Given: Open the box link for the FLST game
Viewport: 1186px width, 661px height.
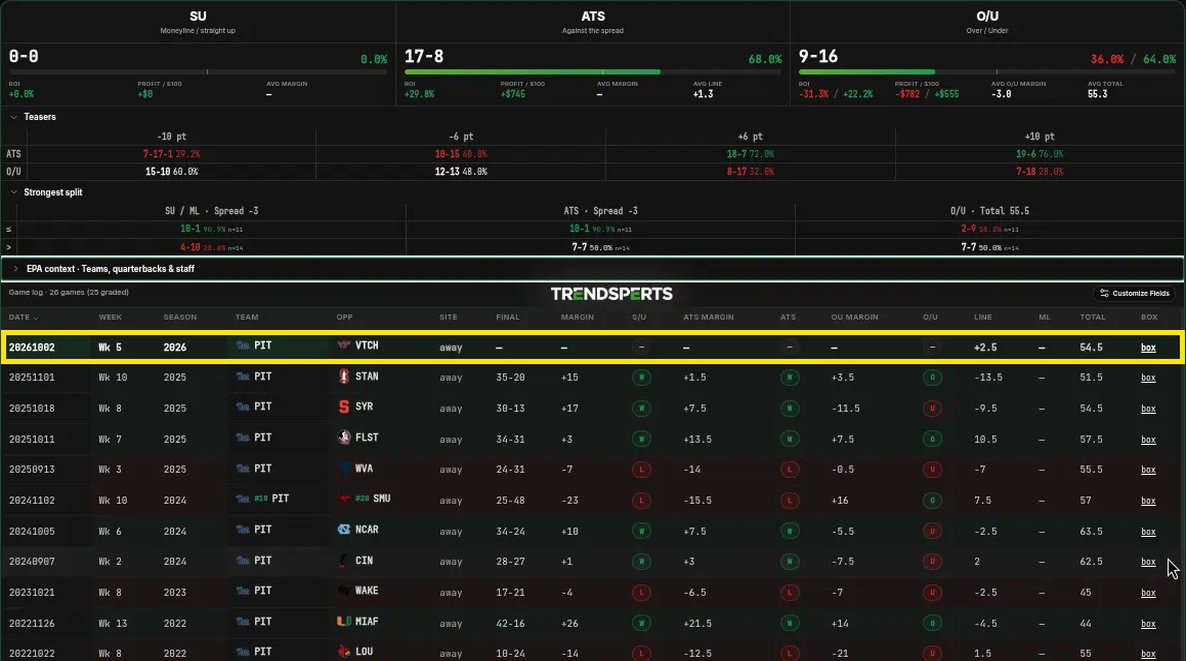Looking at the screenshot, I should (x=1148, y=439).
